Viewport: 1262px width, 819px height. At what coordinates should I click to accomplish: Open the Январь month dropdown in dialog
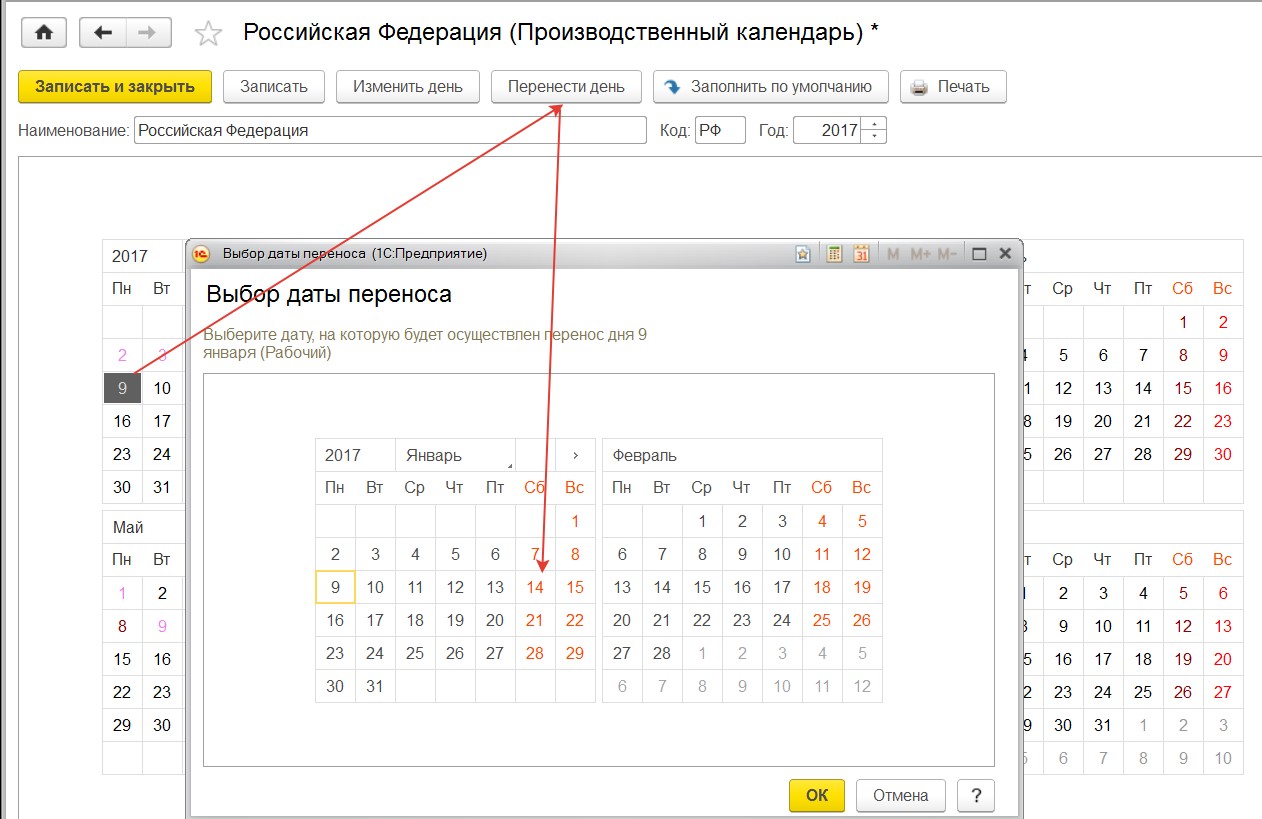point(455,455)
